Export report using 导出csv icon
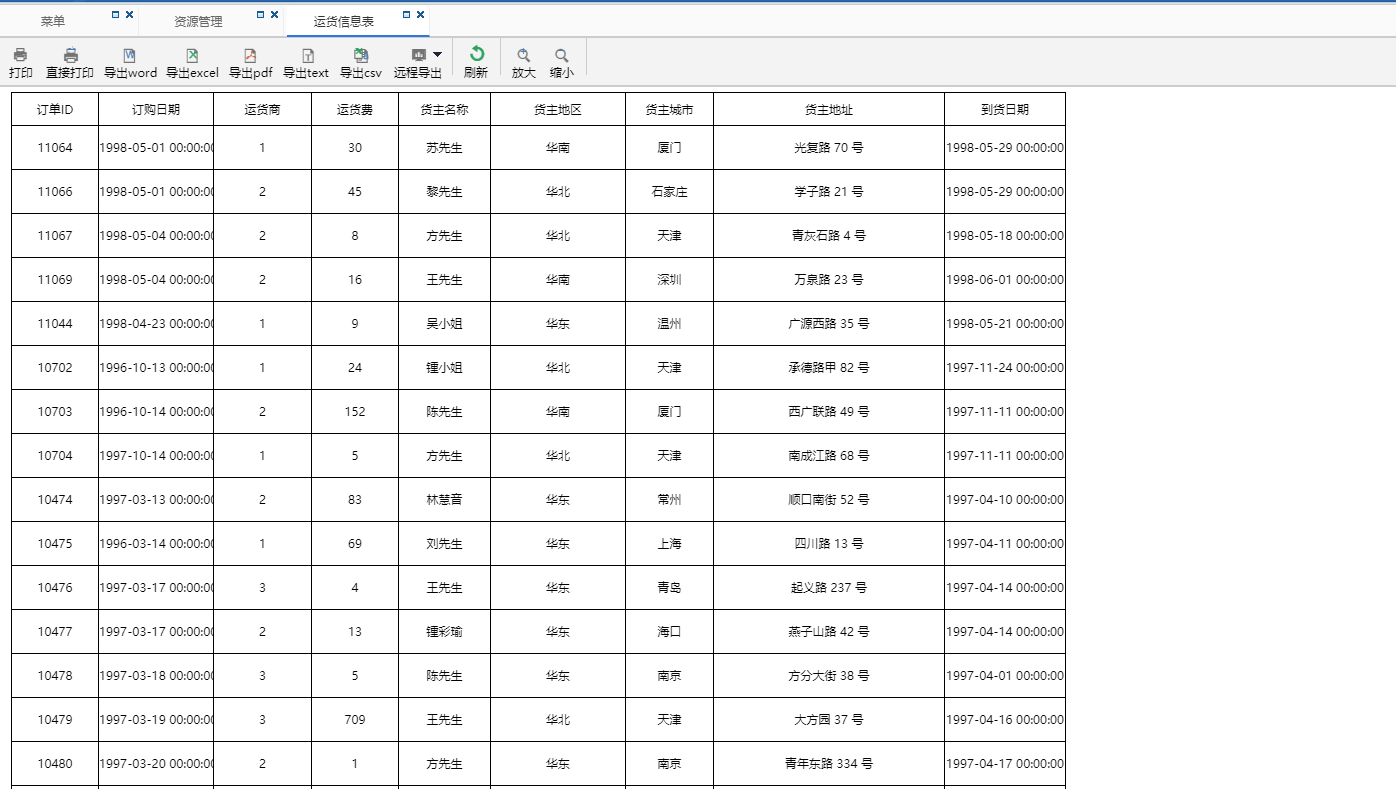The height and width of the screenshot is (789, 1396). tap(361, 55)
